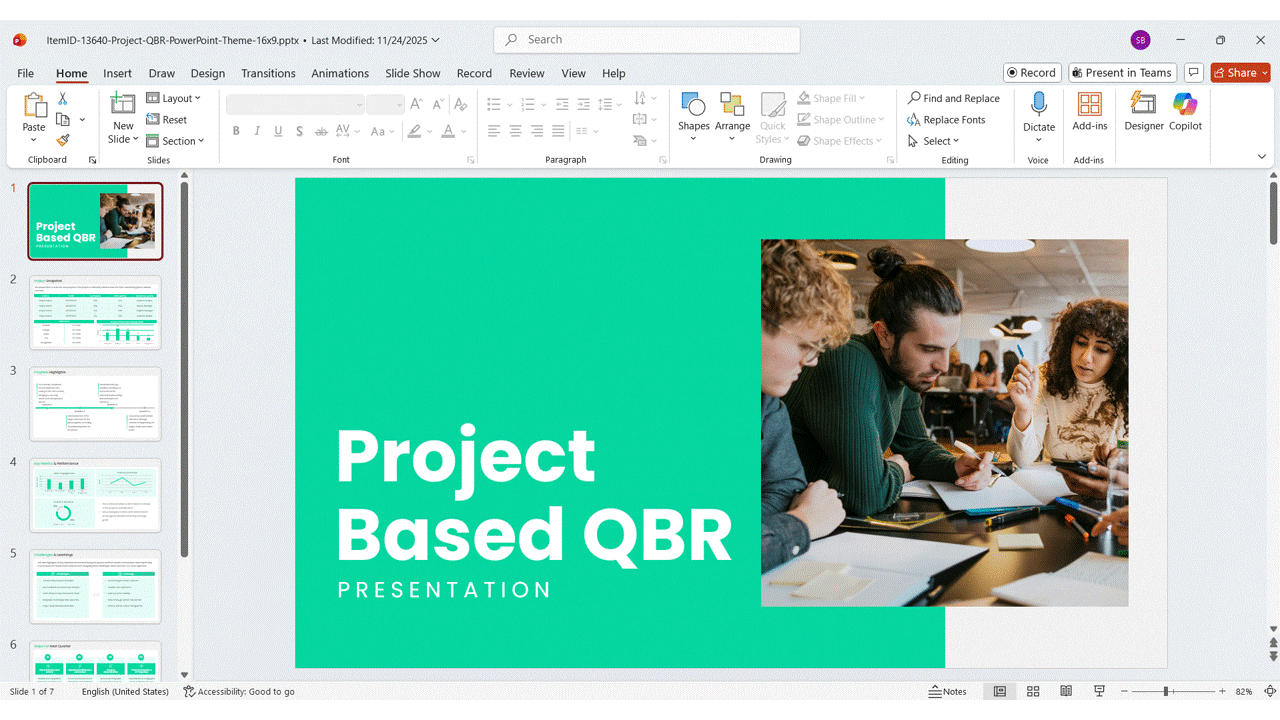Click the Cut scissors icon
The height and width of the screenshot is (720, 1280).
[x=63, y=98]
